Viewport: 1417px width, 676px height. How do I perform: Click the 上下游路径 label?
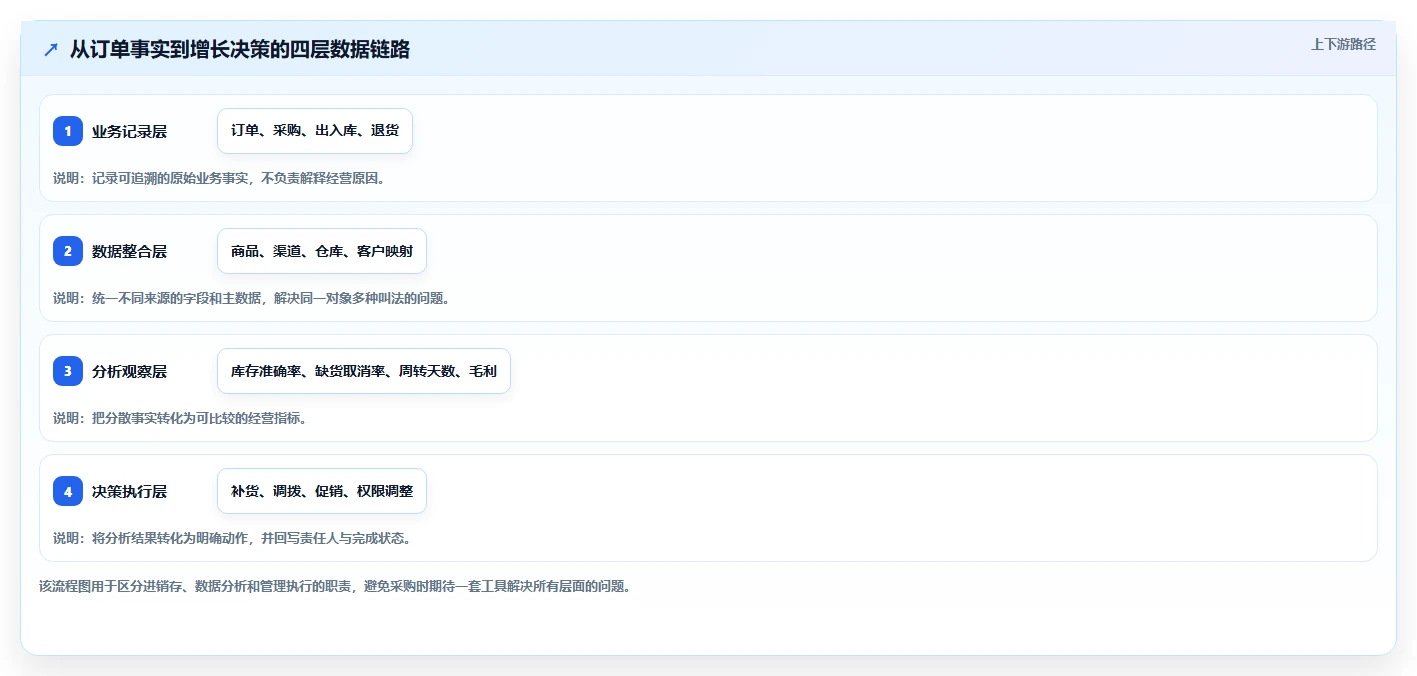coord(1343,44)
